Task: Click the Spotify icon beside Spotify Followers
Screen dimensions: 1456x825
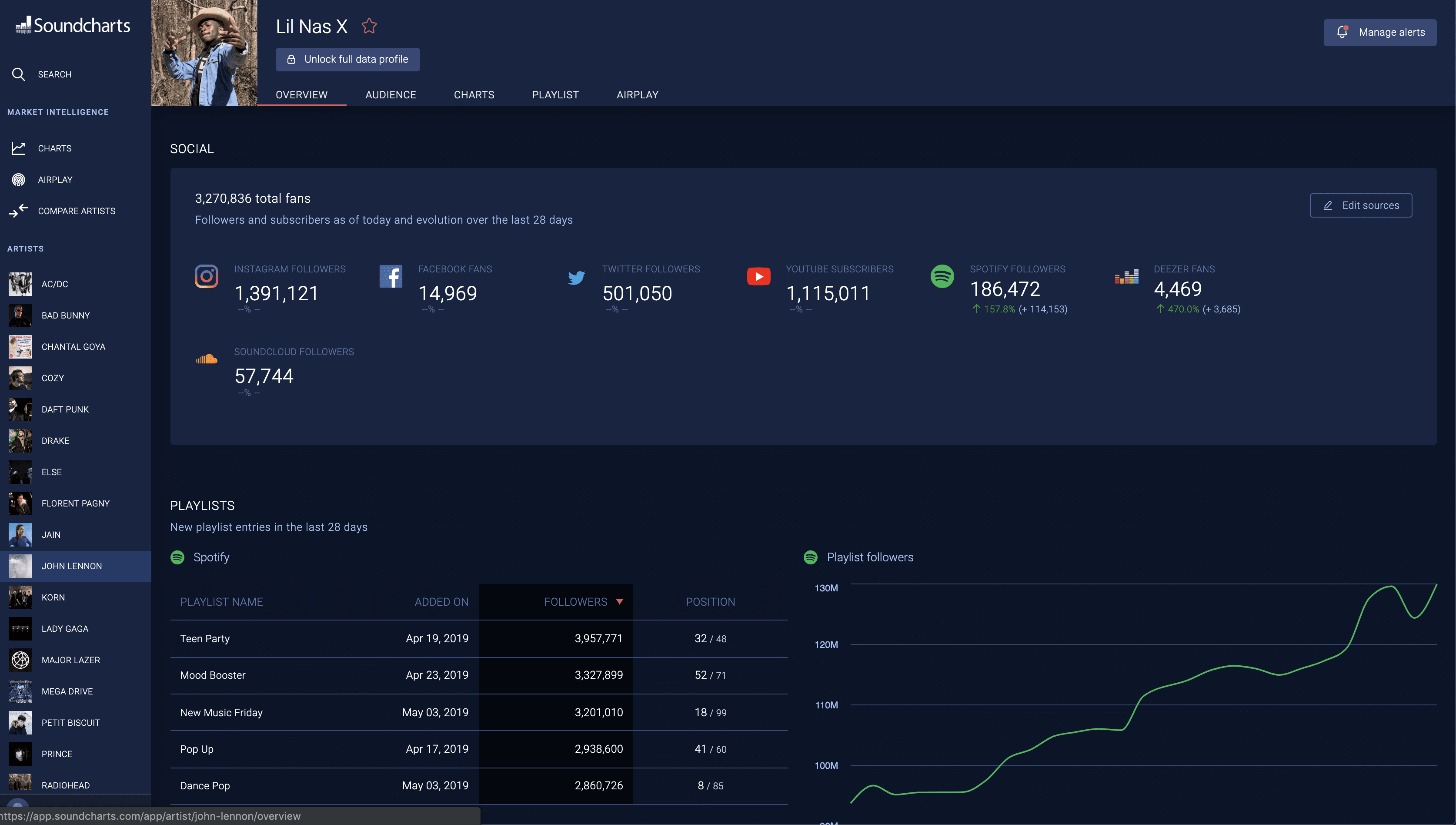Action: point(942,276)
